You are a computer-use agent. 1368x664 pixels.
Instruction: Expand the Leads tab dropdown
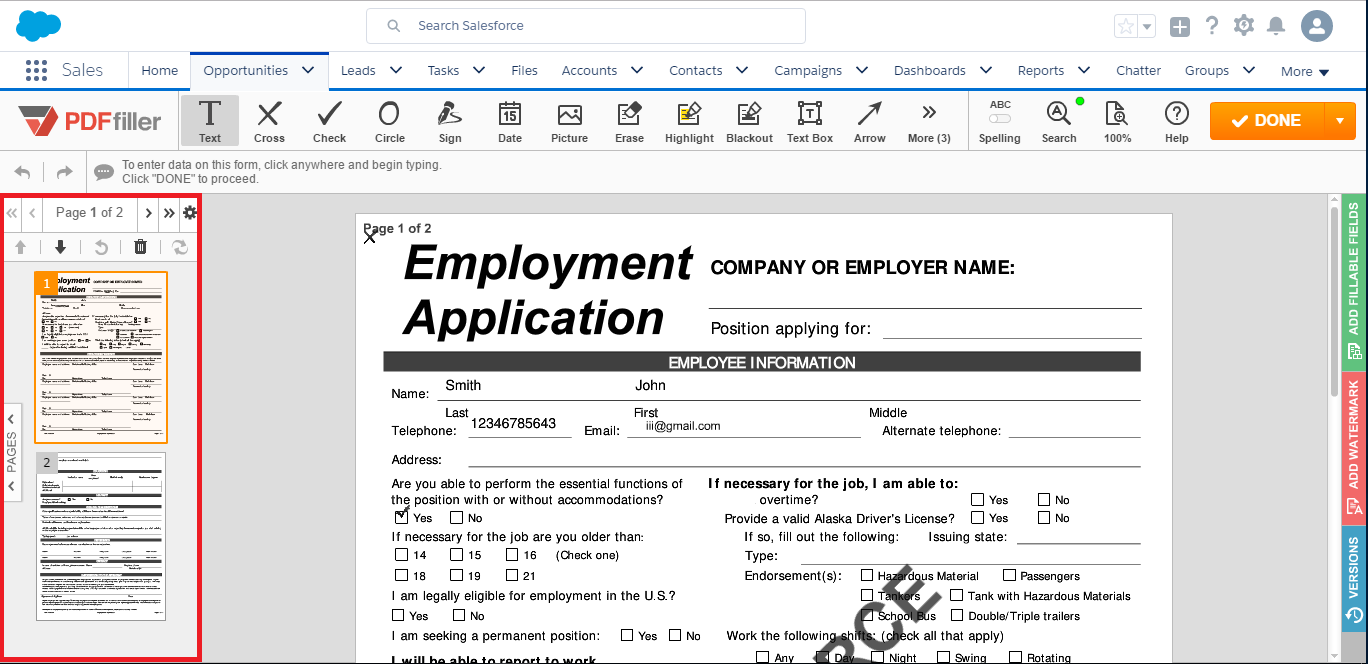[x=396, y=70]
